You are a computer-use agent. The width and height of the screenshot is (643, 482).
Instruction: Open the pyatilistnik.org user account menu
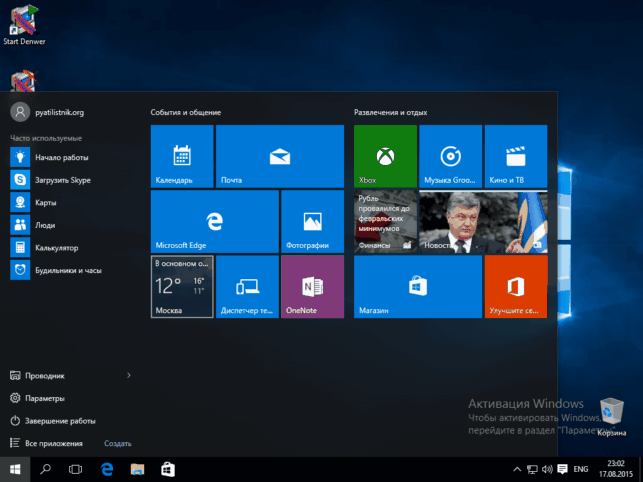(47, 112)
